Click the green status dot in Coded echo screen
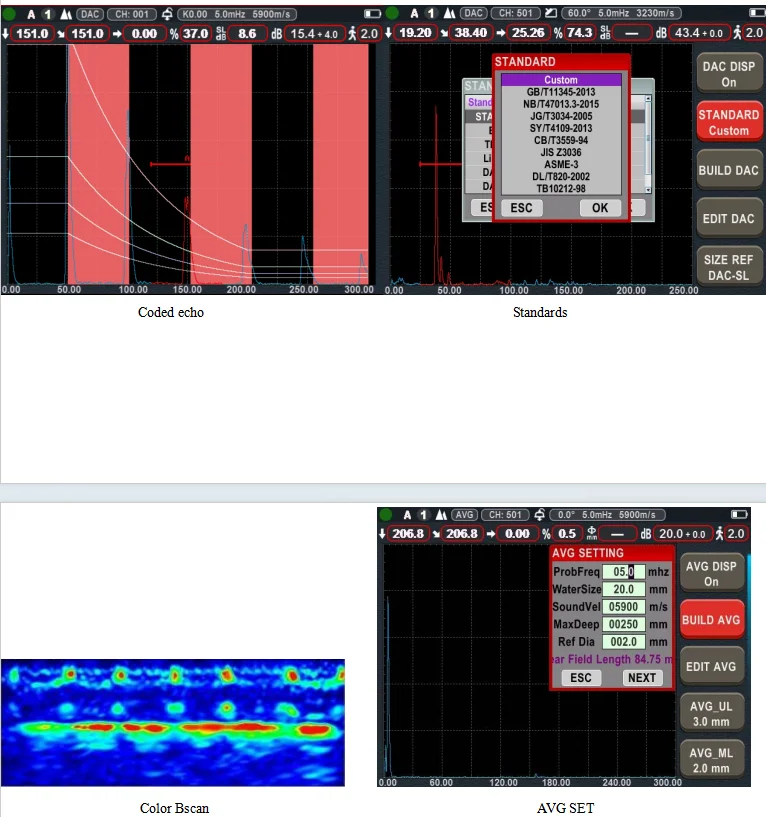The height and width of the screenshot is (817, 766). (x=10, y=14)
